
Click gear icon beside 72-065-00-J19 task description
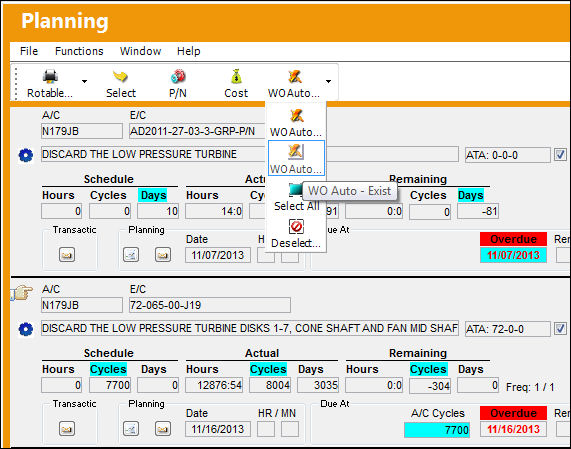pyautogui.click(x=25, y=329)
